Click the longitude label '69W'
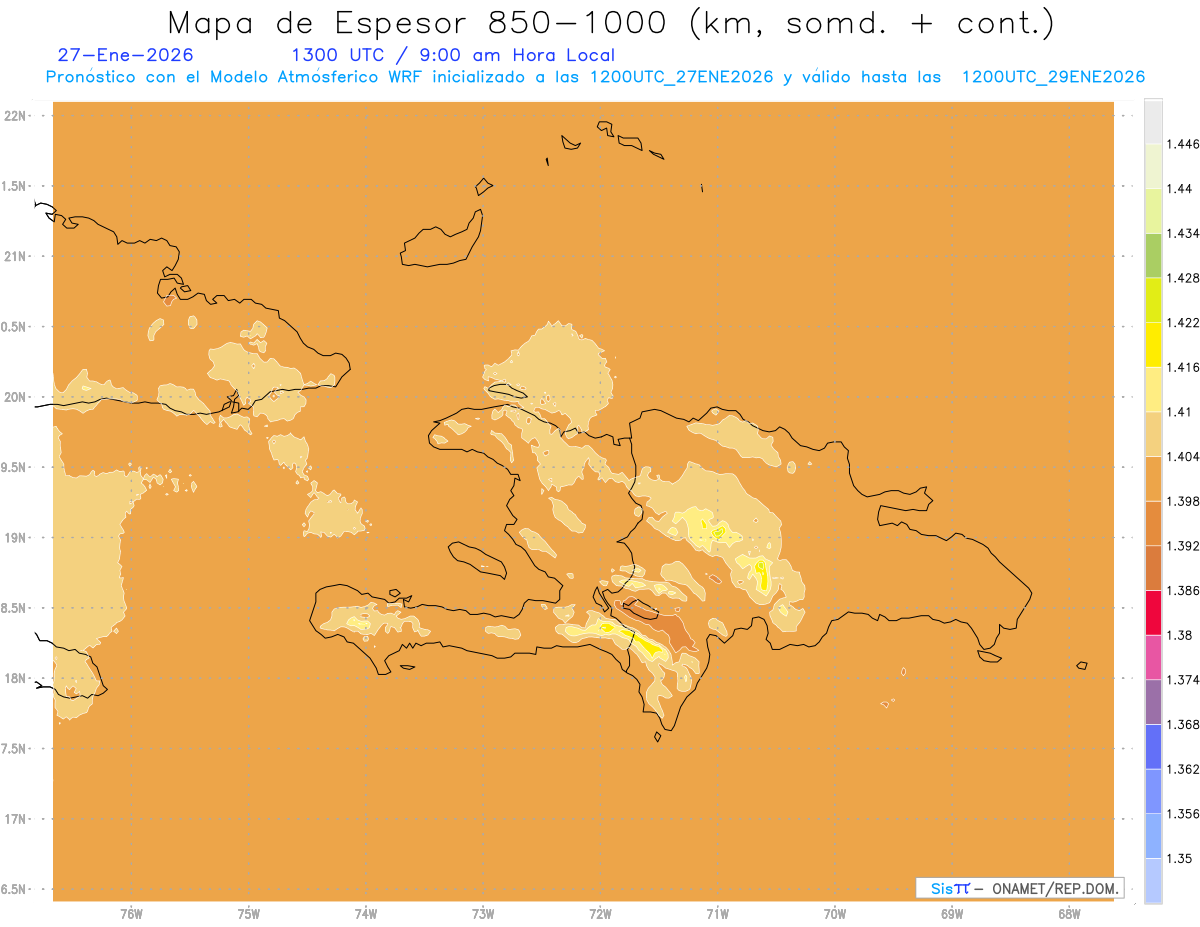This screenshot has width=1200, height=927. (952, 913)
